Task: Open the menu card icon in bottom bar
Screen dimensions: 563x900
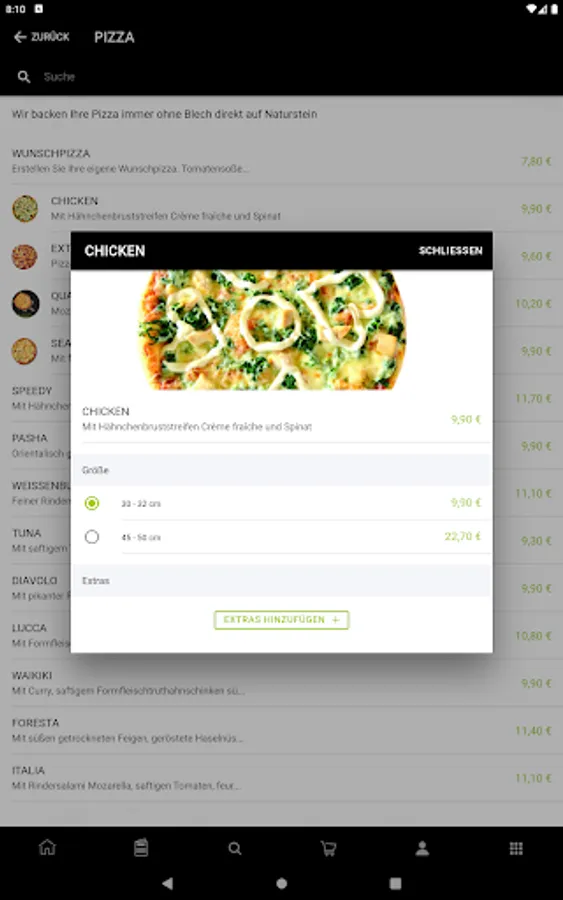Action: tap(141, 848)
